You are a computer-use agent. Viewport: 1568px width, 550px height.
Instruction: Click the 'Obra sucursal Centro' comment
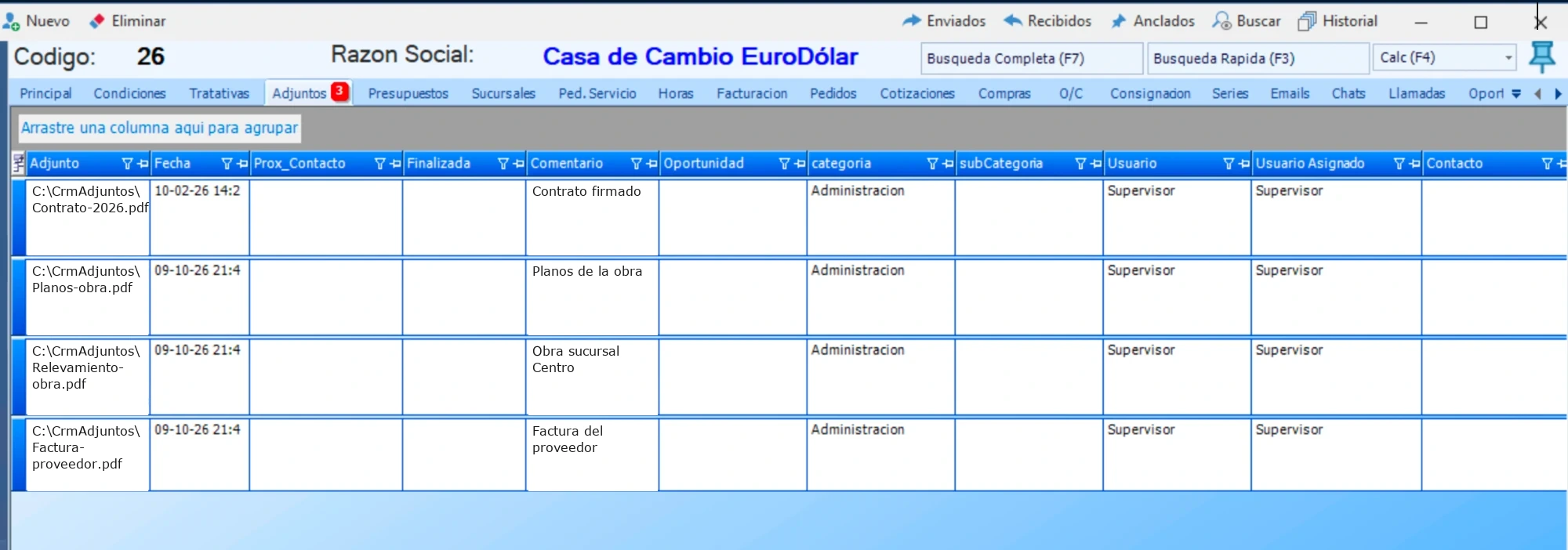(x=592, y=377)
